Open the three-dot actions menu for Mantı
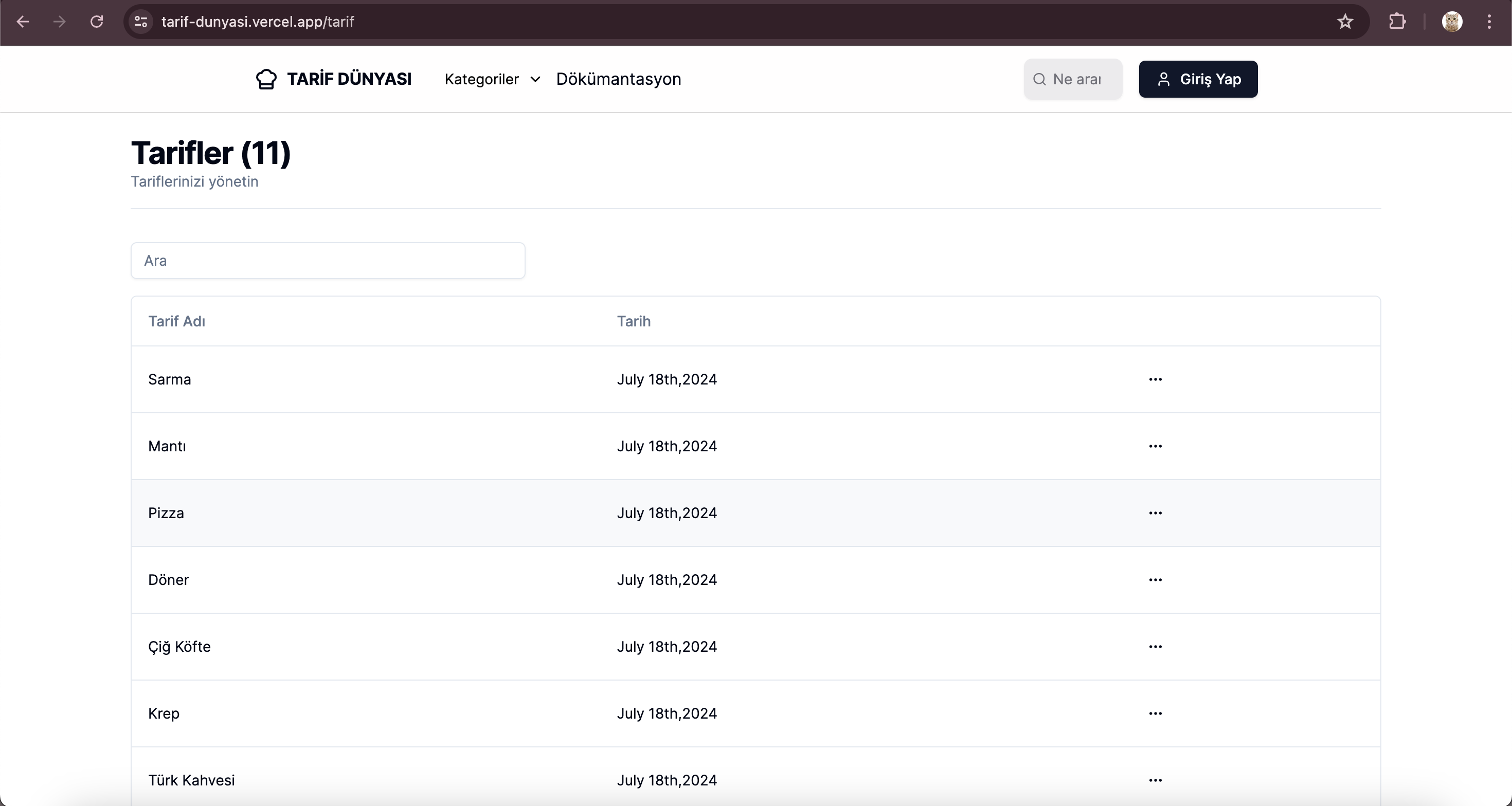 click(x=1155, y=446)
